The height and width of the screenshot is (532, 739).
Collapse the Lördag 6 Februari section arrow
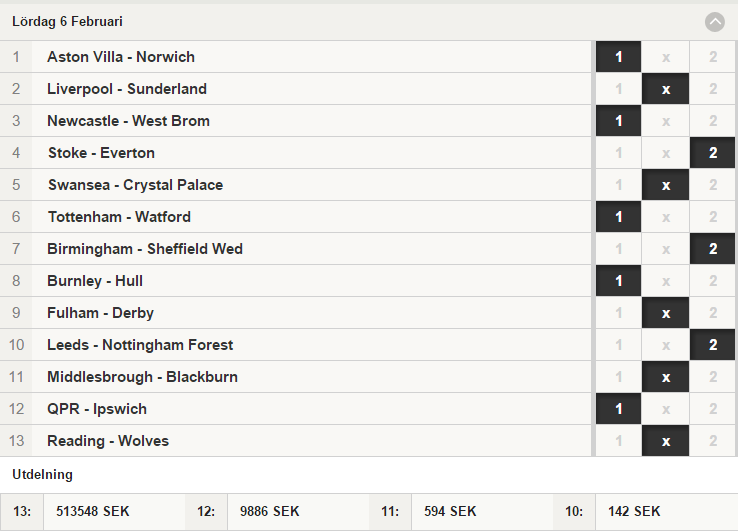click(714, 22)
